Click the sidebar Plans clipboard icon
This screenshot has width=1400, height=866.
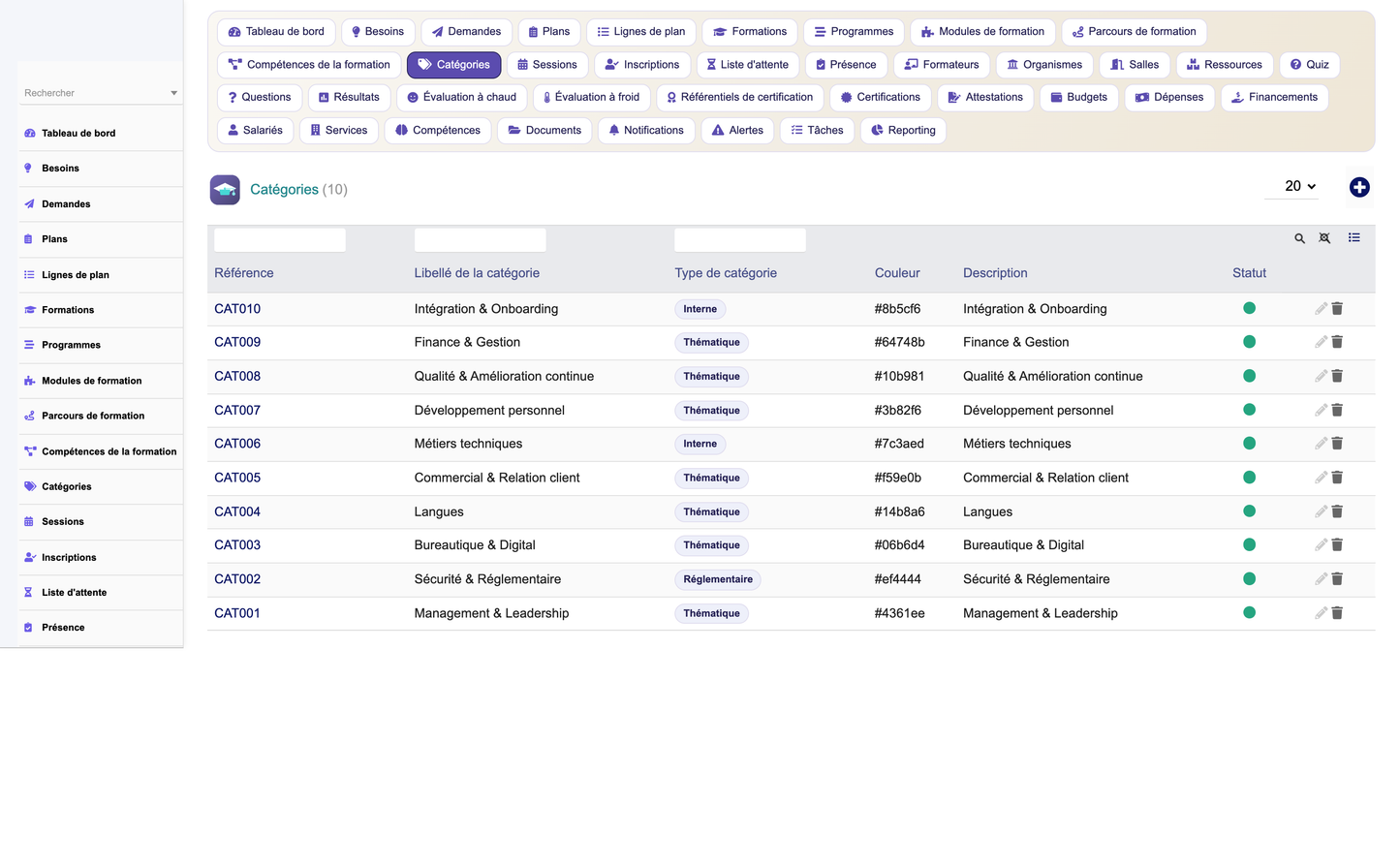pyautogui.click(x=29, y=238)
